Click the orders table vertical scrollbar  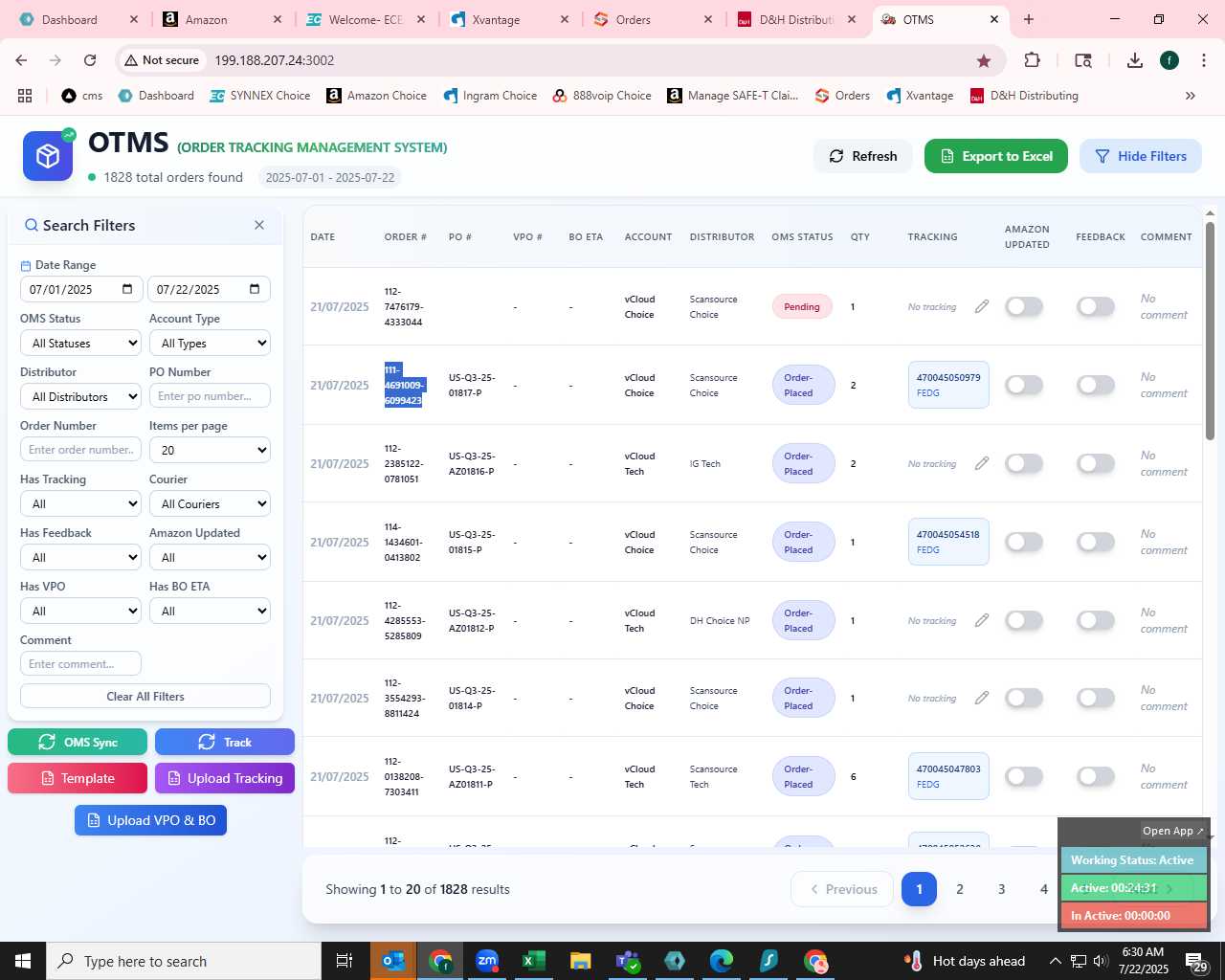coord(1210,330)
